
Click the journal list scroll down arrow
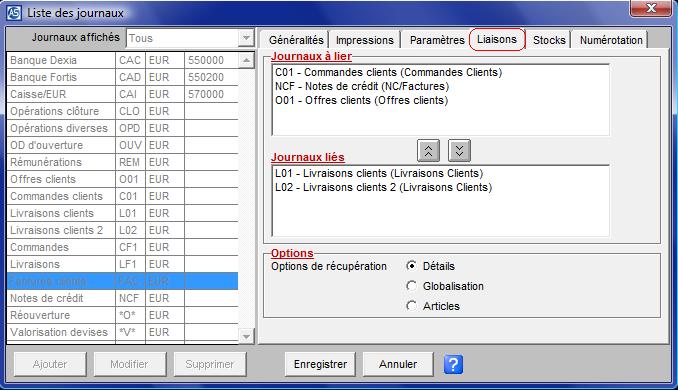[246, 336]
